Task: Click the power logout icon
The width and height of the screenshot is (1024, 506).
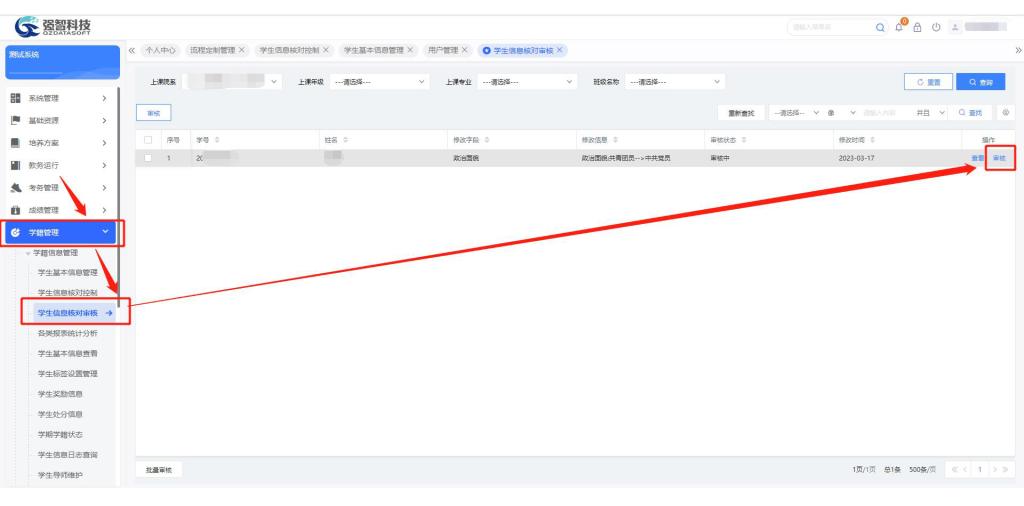Action: [936, 27]
